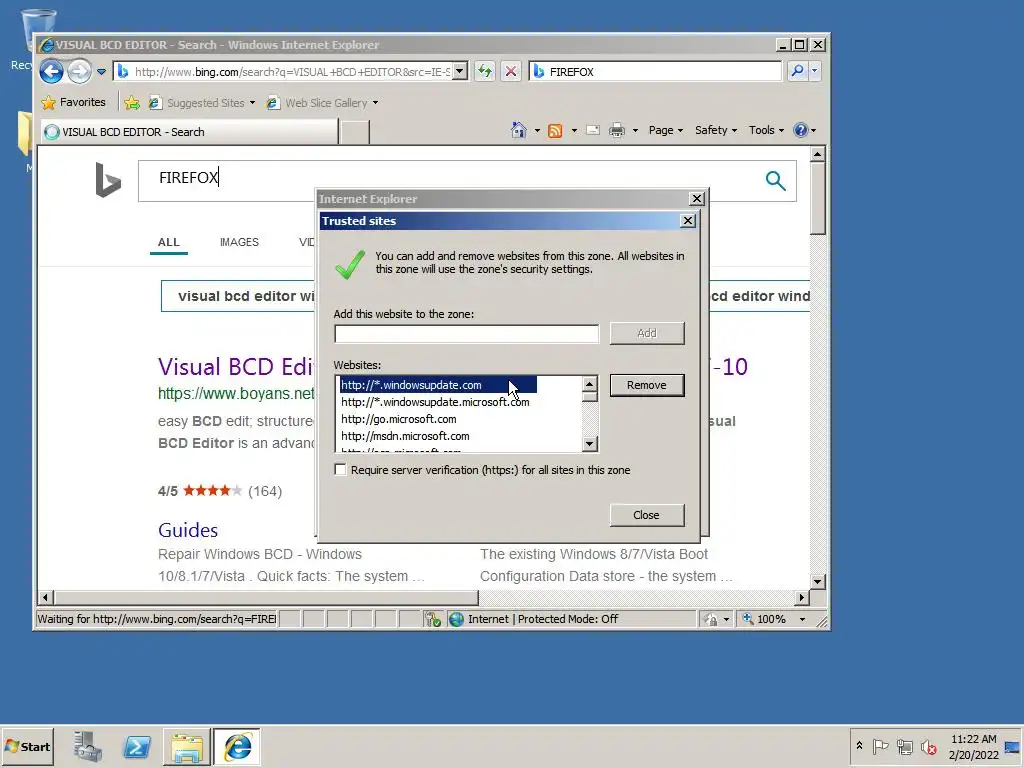1024x768 pixels.
Task: Click the visual bcd editor suggestion box
Action: 238,296
